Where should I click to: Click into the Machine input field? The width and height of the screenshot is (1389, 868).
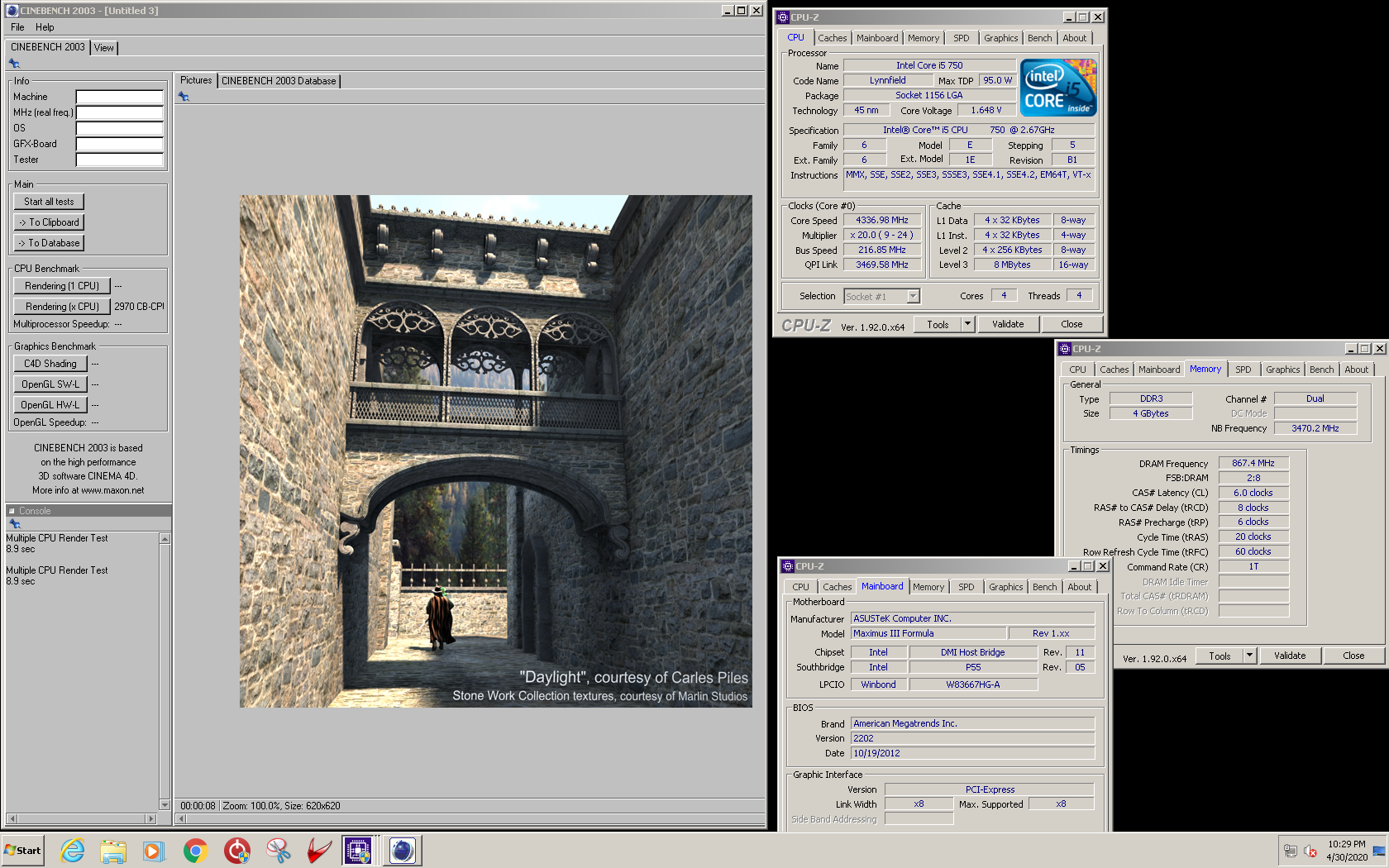click(119, 97)
